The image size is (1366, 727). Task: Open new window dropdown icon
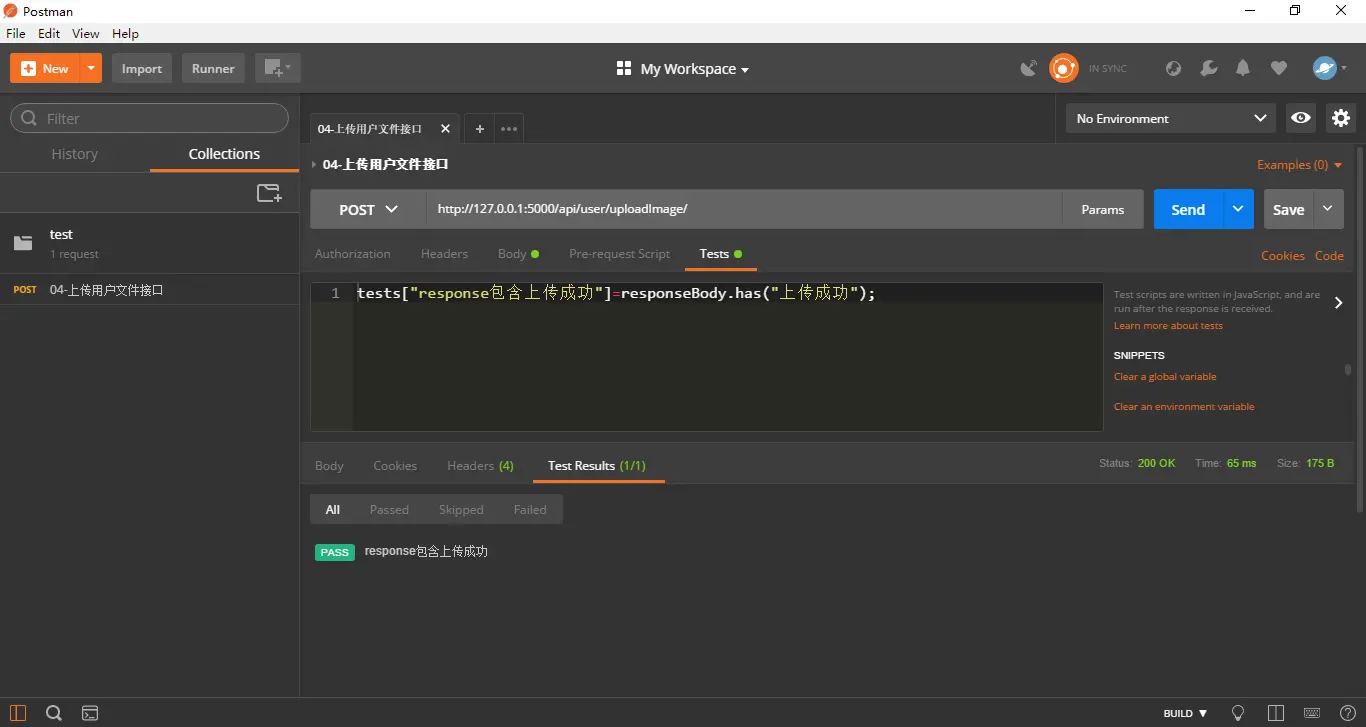(277, 68)
